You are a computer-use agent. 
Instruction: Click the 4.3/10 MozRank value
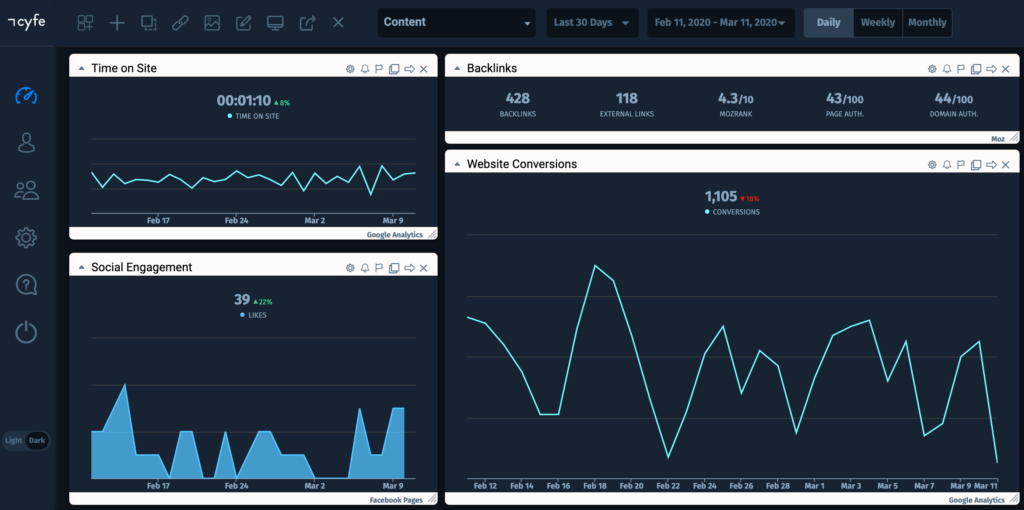point(735,99)
